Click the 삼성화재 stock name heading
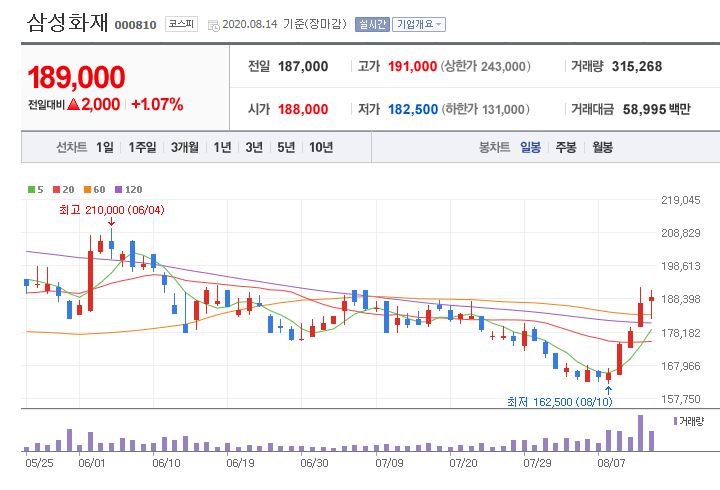Image resolution: width=720 pixels, height=490 pixels. 68,23
